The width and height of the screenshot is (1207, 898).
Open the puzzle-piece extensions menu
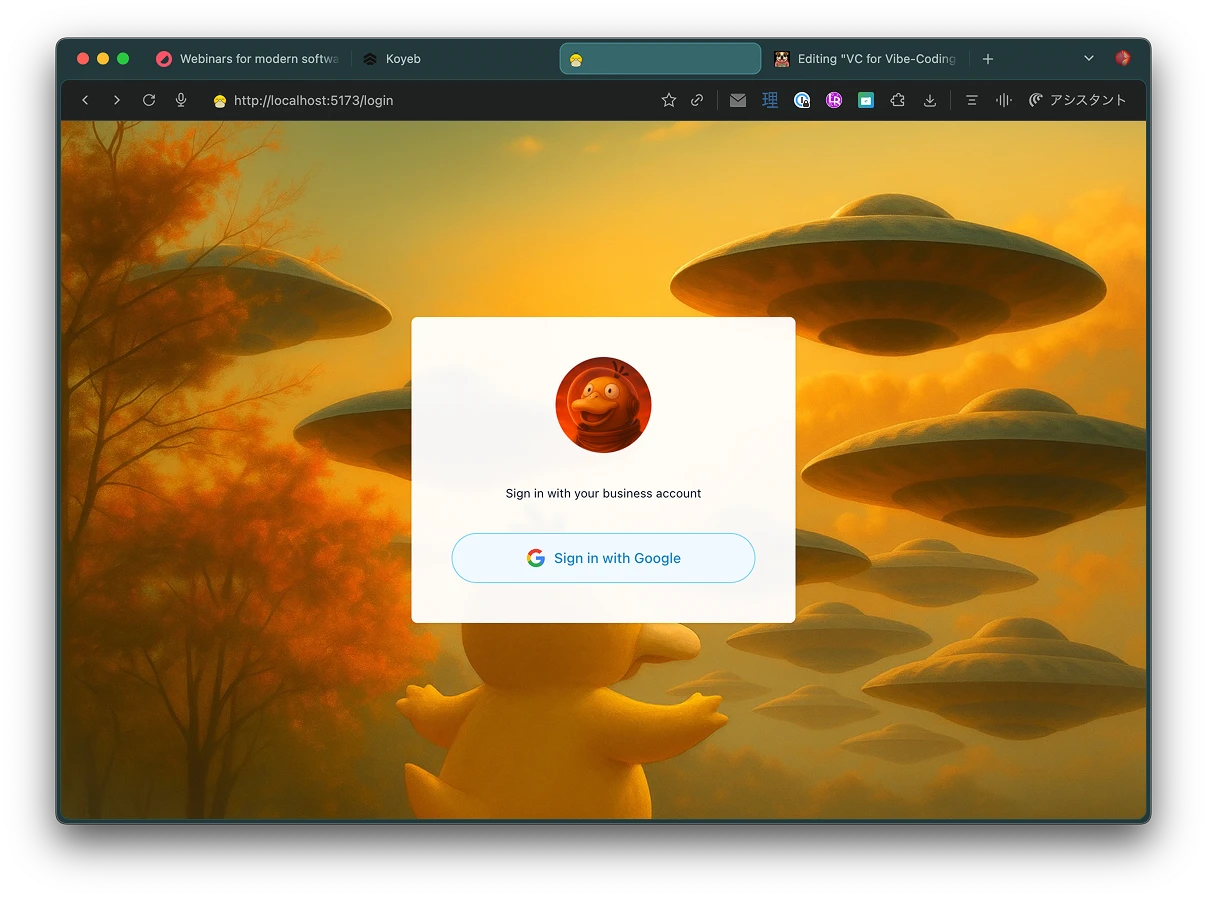[898, 100]
